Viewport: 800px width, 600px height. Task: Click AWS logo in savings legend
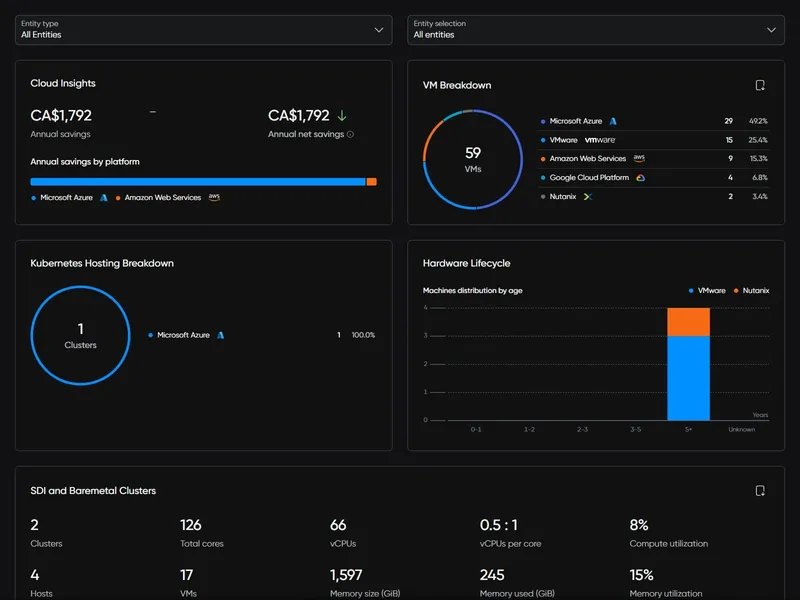(214, 197)
